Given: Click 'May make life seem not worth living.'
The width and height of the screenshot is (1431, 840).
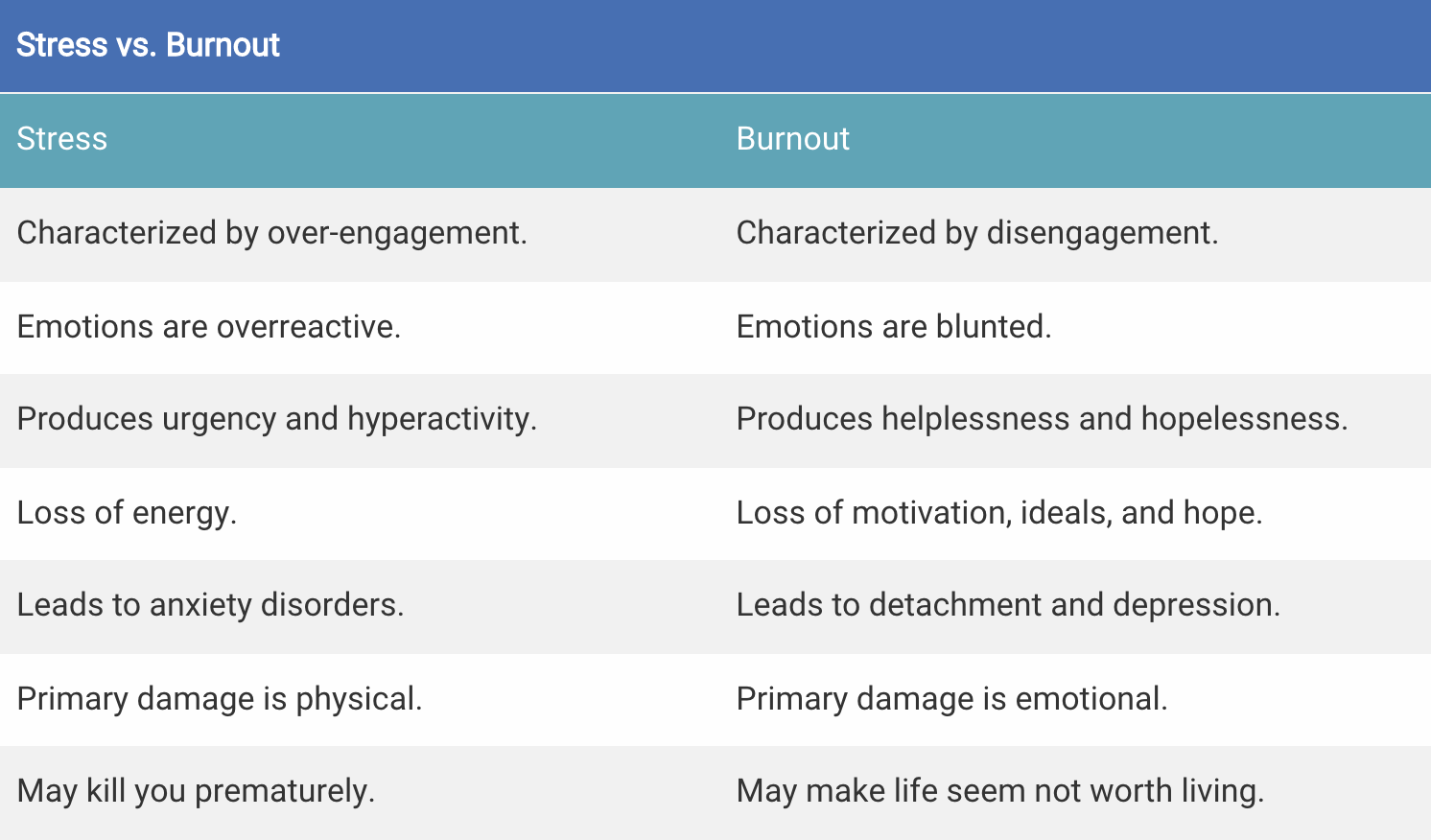Looking at the screenshot, I should 999,791.
